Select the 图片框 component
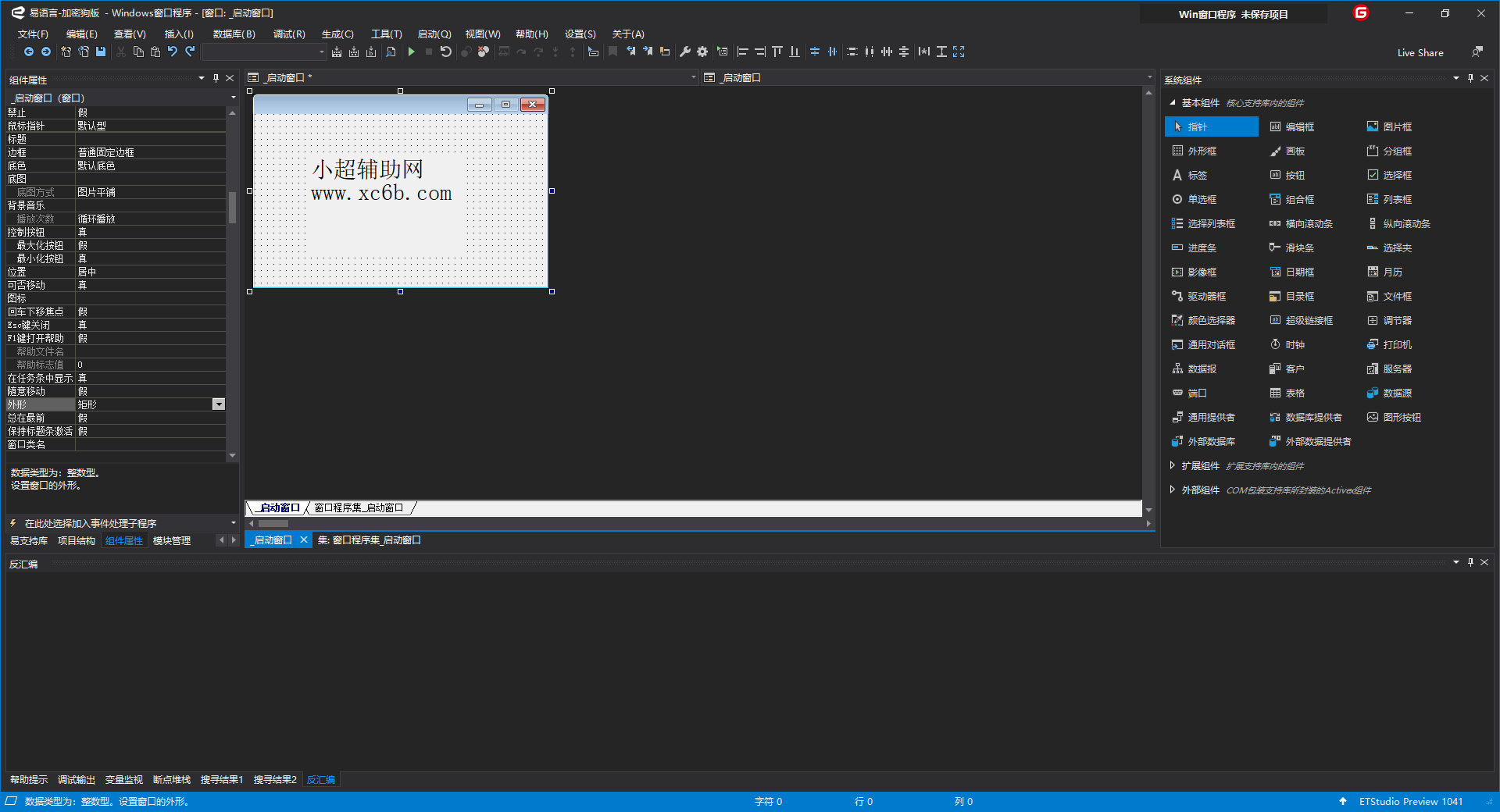 pos(1394,126)
